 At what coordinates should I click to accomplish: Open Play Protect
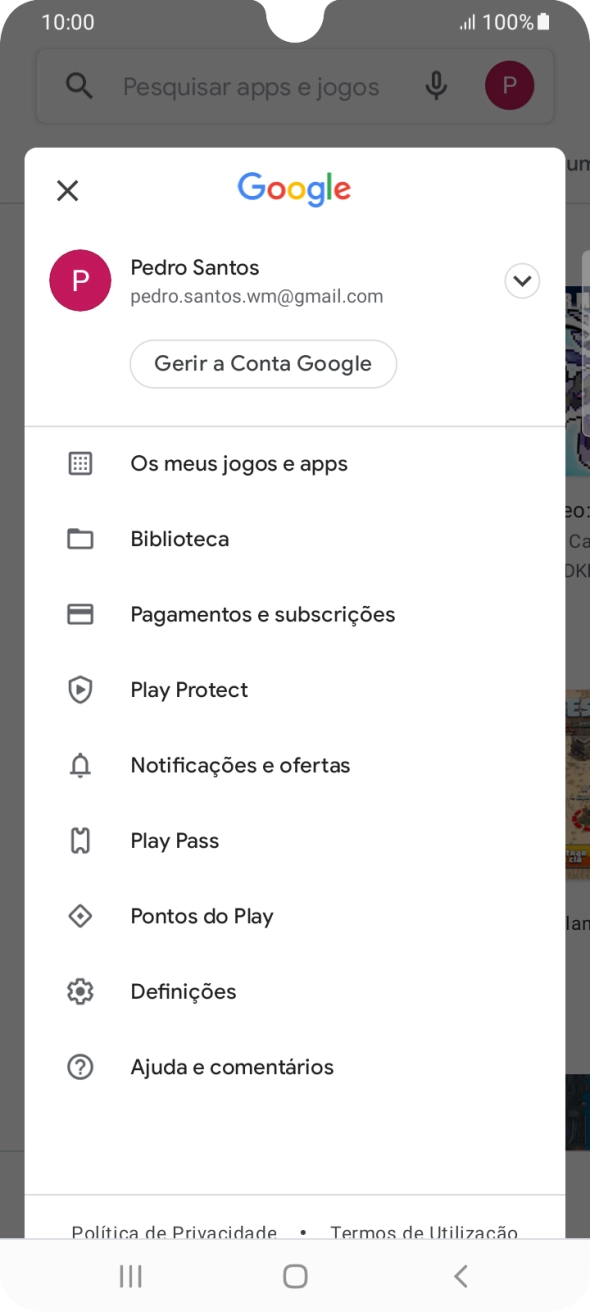pos(191,689)
